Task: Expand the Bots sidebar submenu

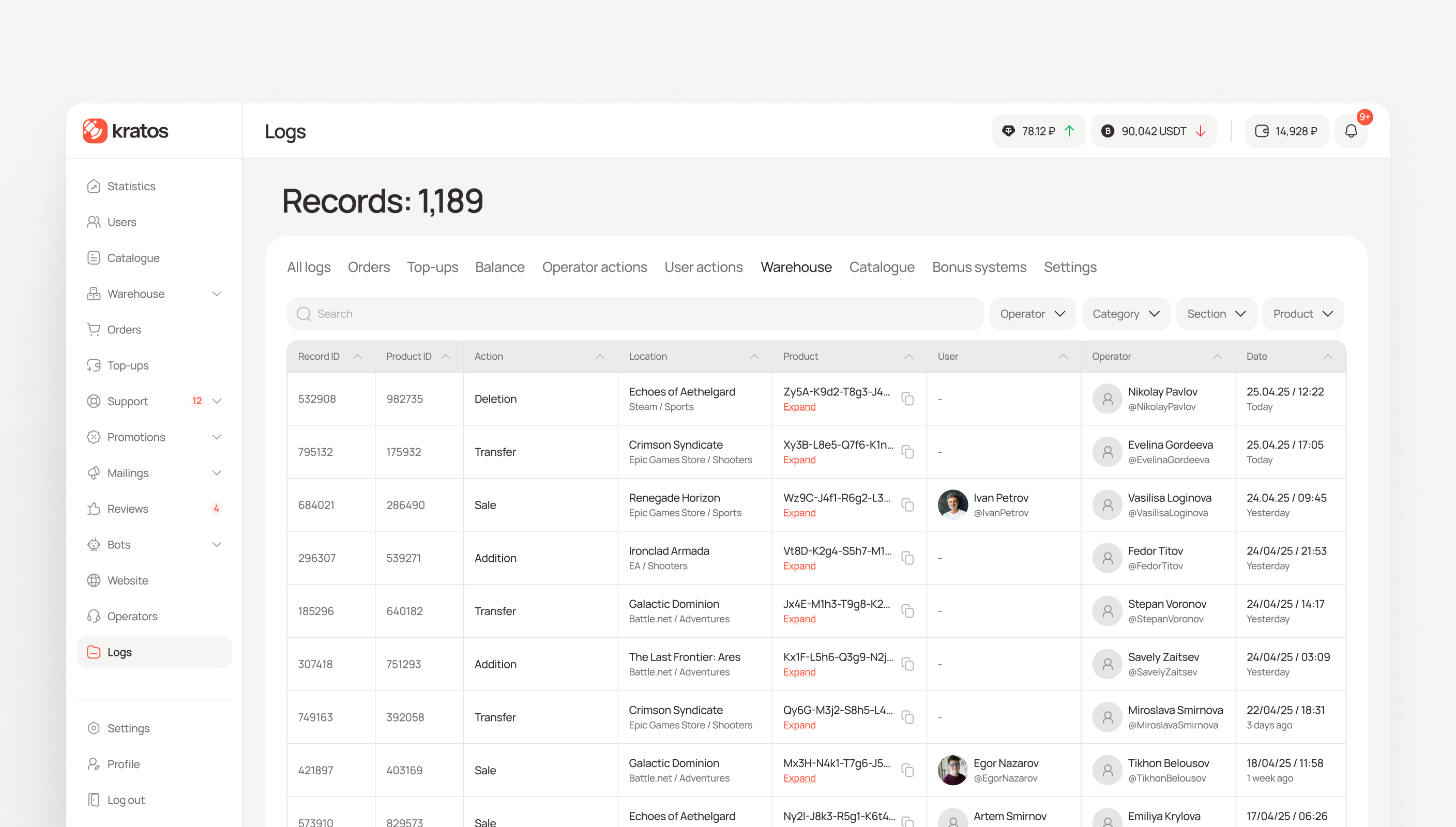Action: pos(217,544)
